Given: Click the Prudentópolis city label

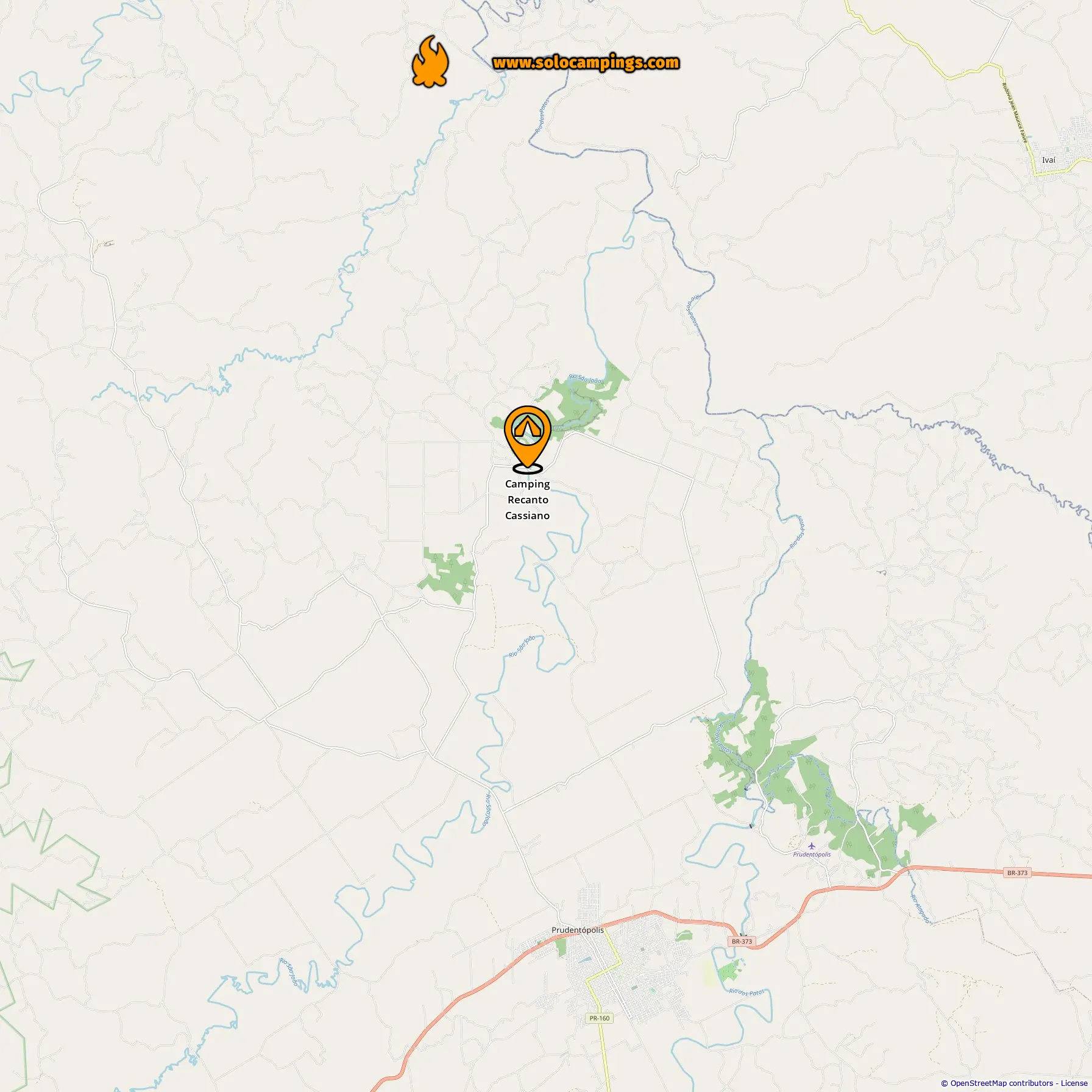Looking at the screenshot, I should coord(578,930).
